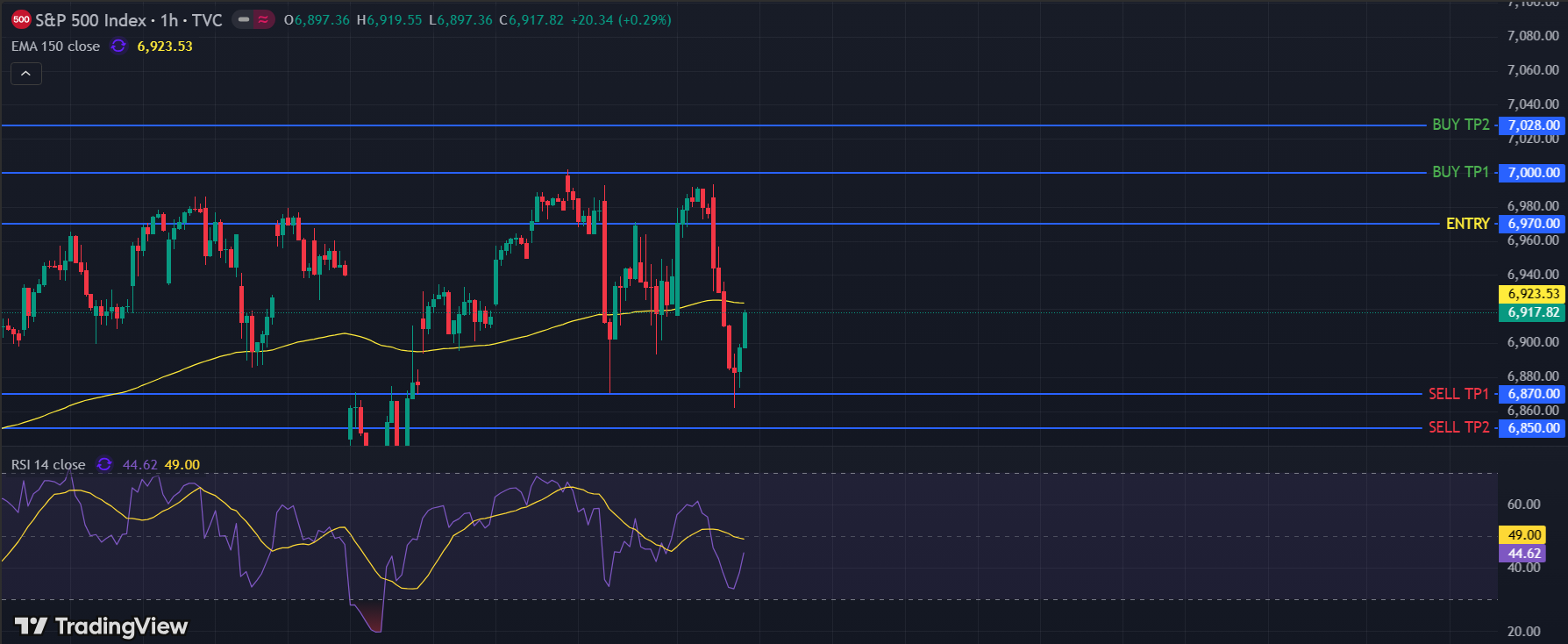
Task: Click the RSI 14 purple refresh icon
Action: [x=104, y=465]
